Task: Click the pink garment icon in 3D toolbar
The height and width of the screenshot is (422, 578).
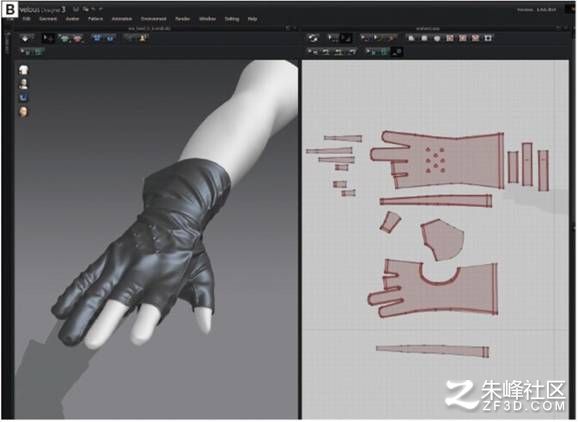Action: [x=78, y=38]
